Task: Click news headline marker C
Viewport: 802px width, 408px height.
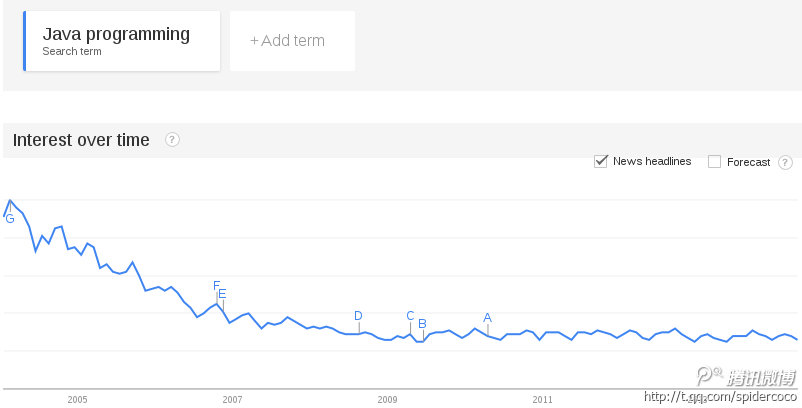Action: pyautogui.click(x=410, y=316)
